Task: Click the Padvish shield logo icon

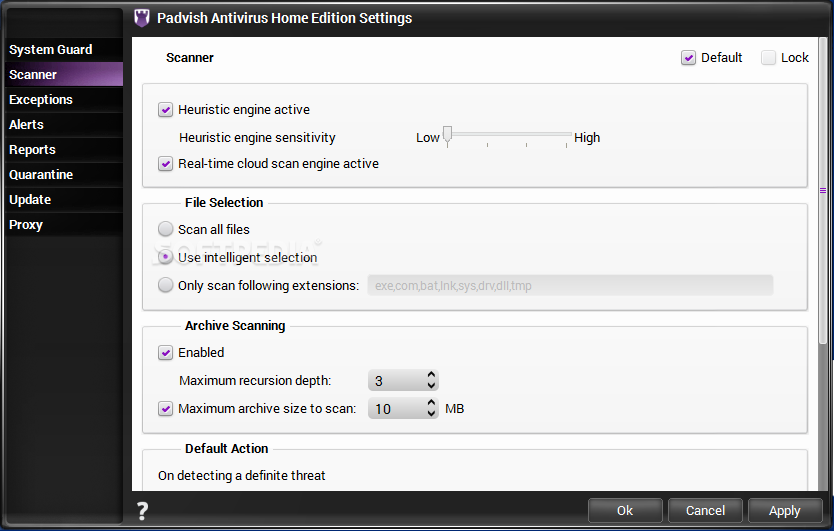Action: tap(141, 18)
